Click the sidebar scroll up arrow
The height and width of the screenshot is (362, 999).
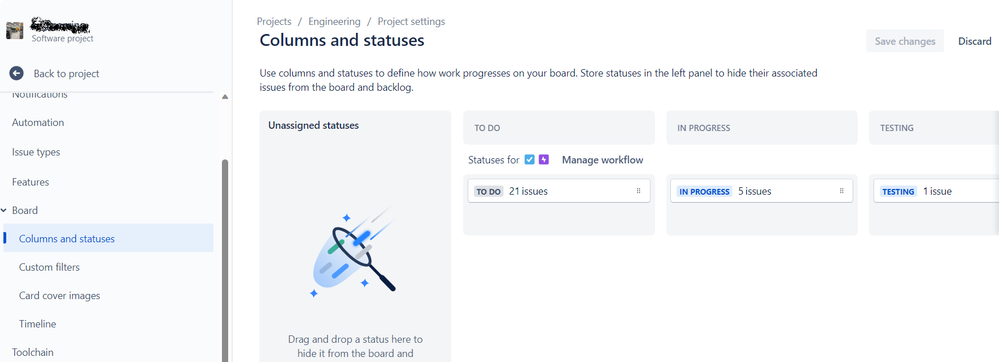point(224,97)
